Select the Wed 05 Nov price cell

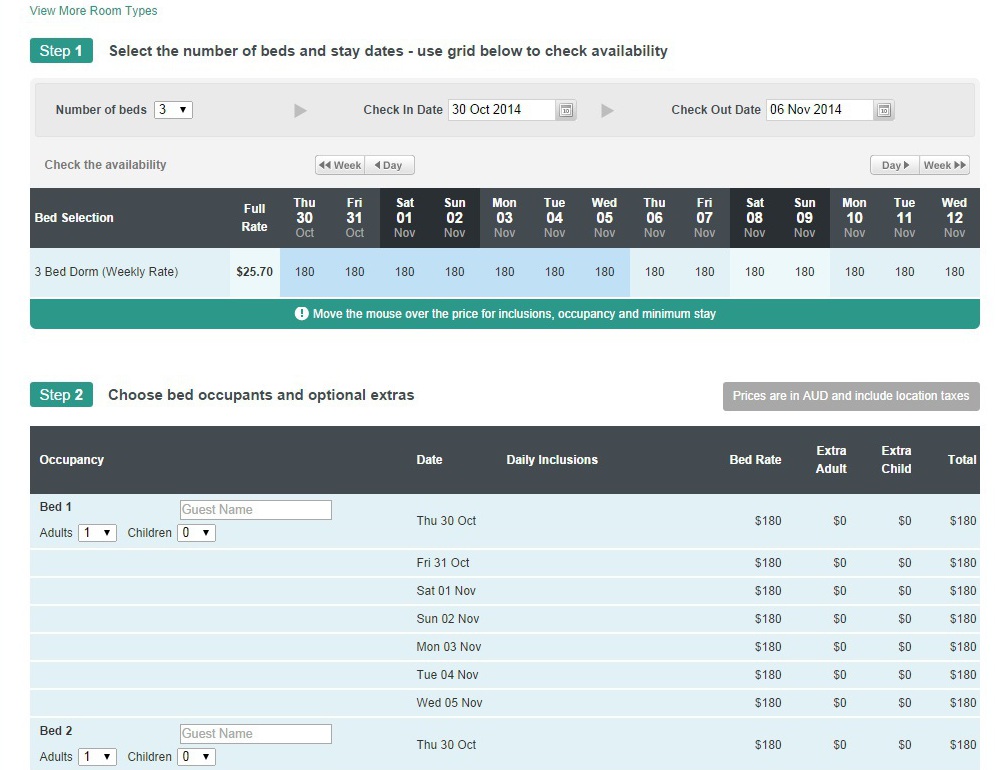tap(604, 272)
